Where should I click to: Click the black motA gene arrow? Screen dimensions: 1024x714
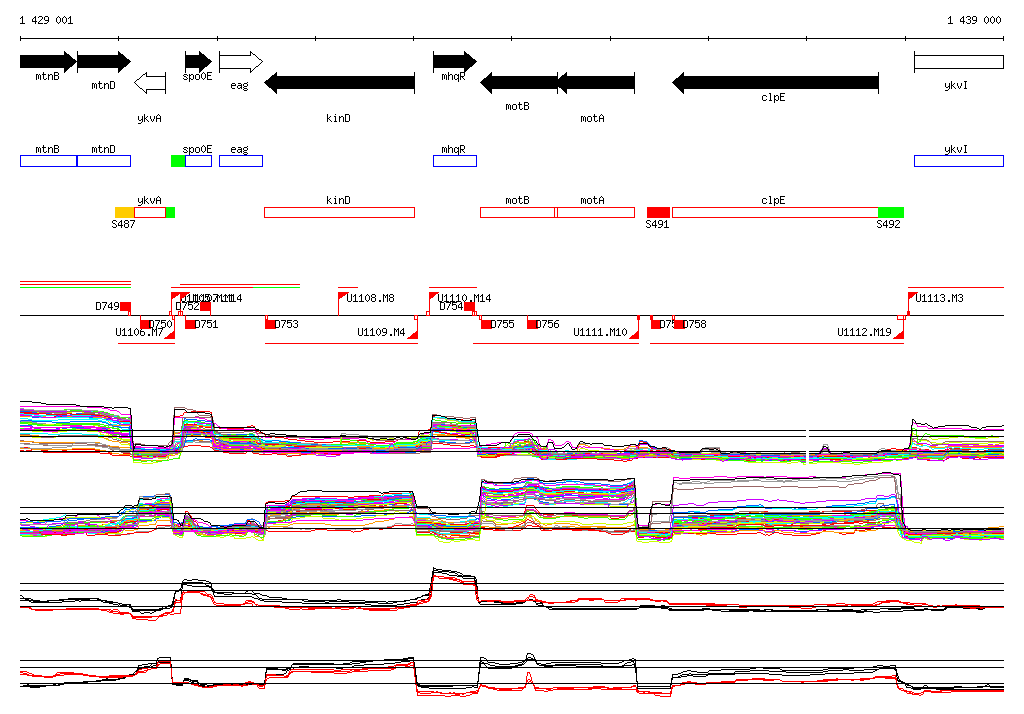(596, 83)
